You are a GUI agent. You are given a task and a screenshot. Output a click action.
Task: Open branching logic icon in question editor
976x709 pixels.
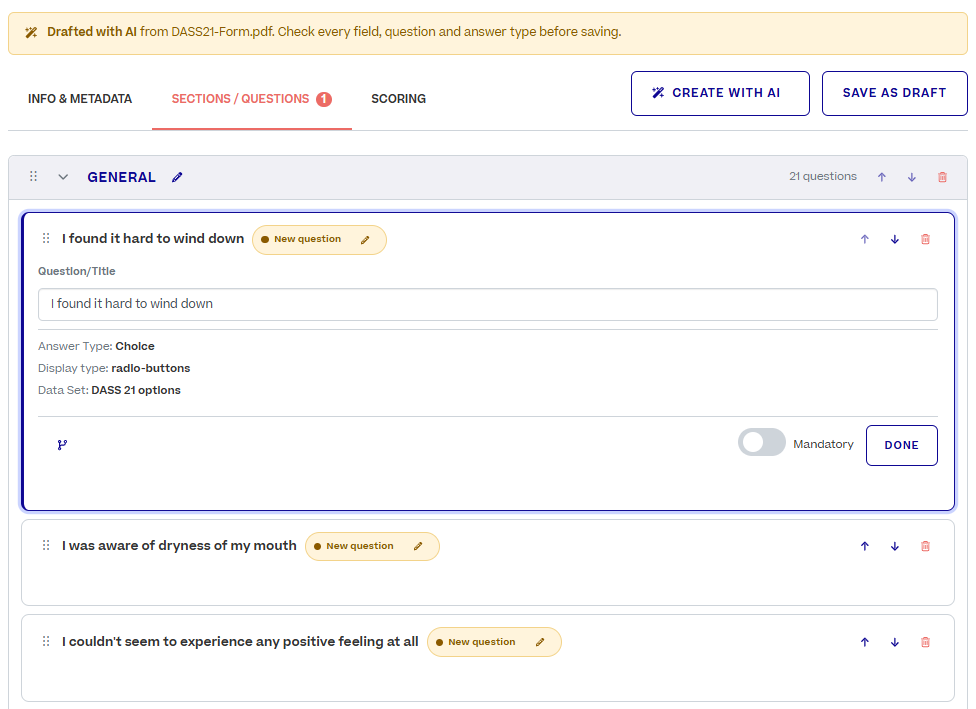pos(62,445)
